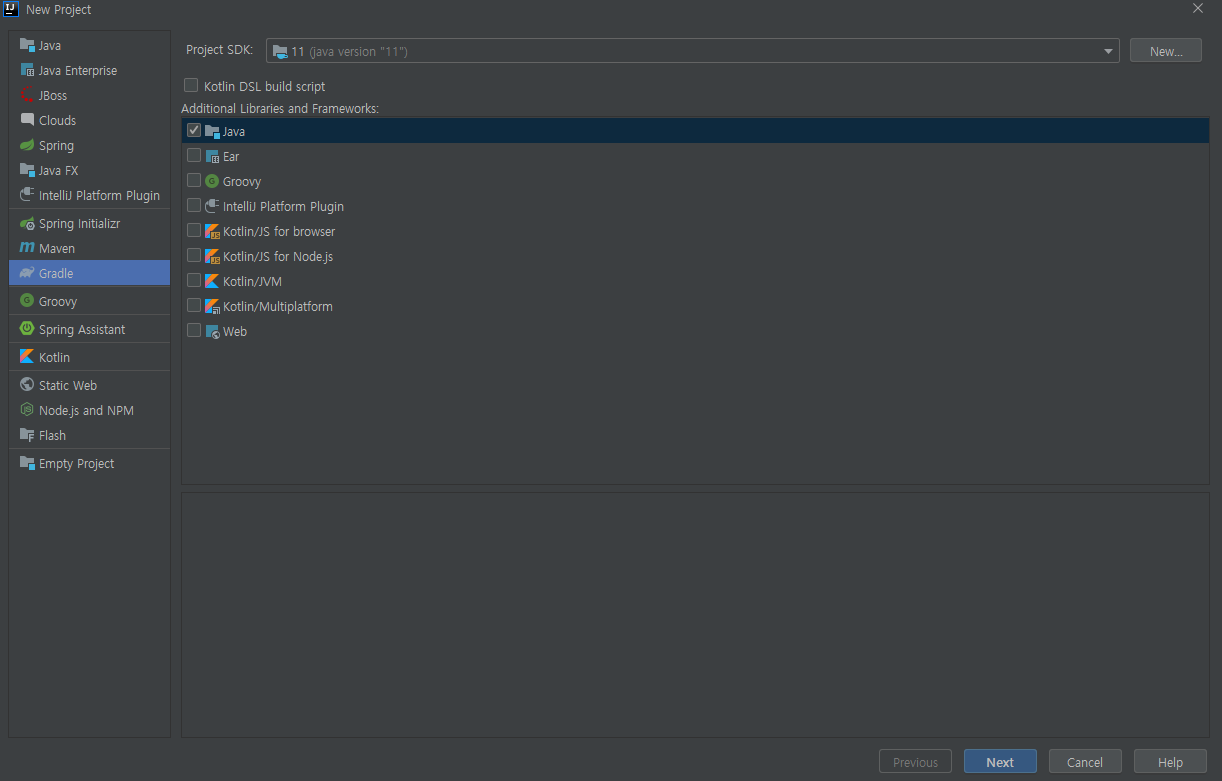Uncheck the Java framework checkbox
This screenshot has height=781, width=1222.
pyautogui.click(x=194, y=130)
